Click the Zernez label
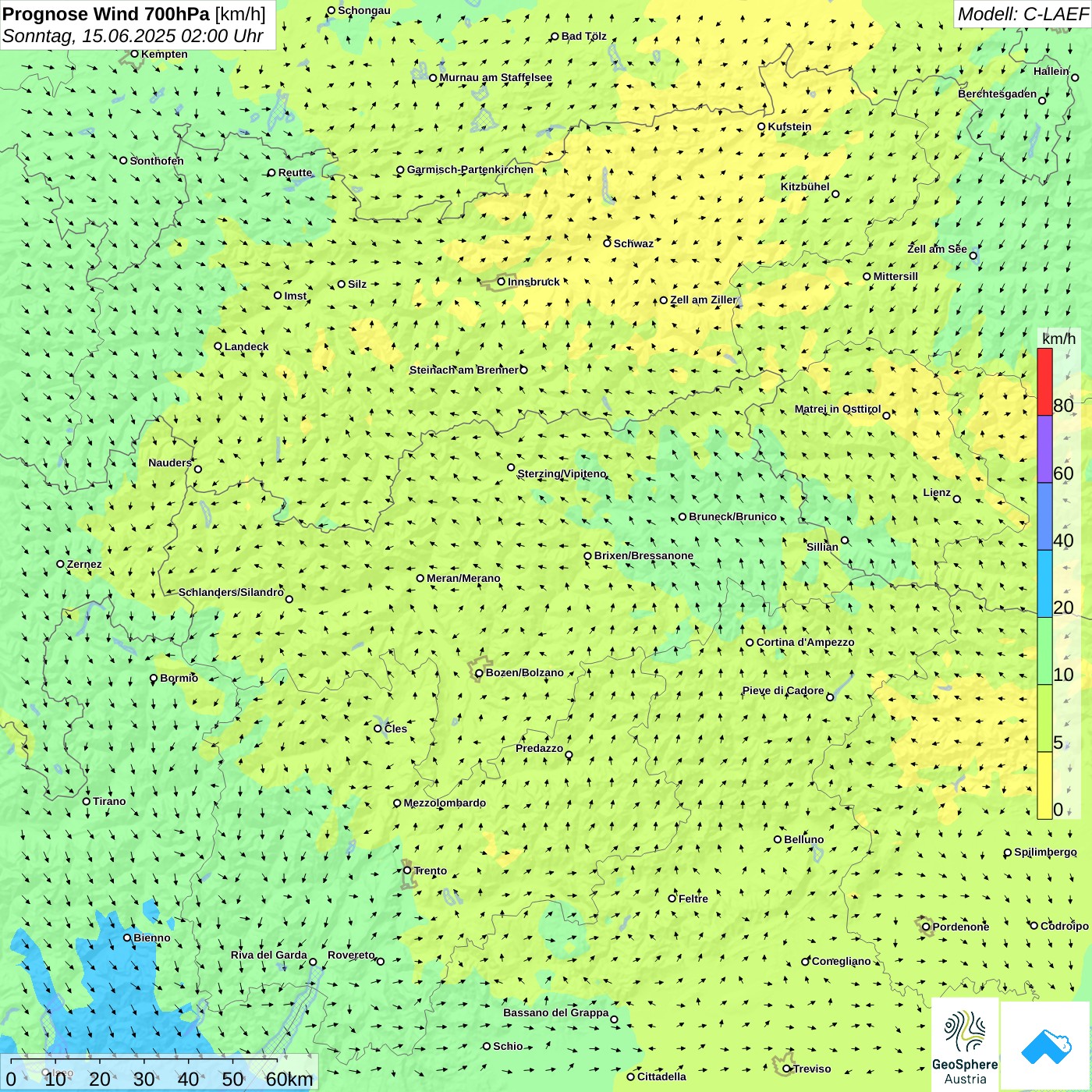Screen dimensions: 1092x1092 [84, 564]
